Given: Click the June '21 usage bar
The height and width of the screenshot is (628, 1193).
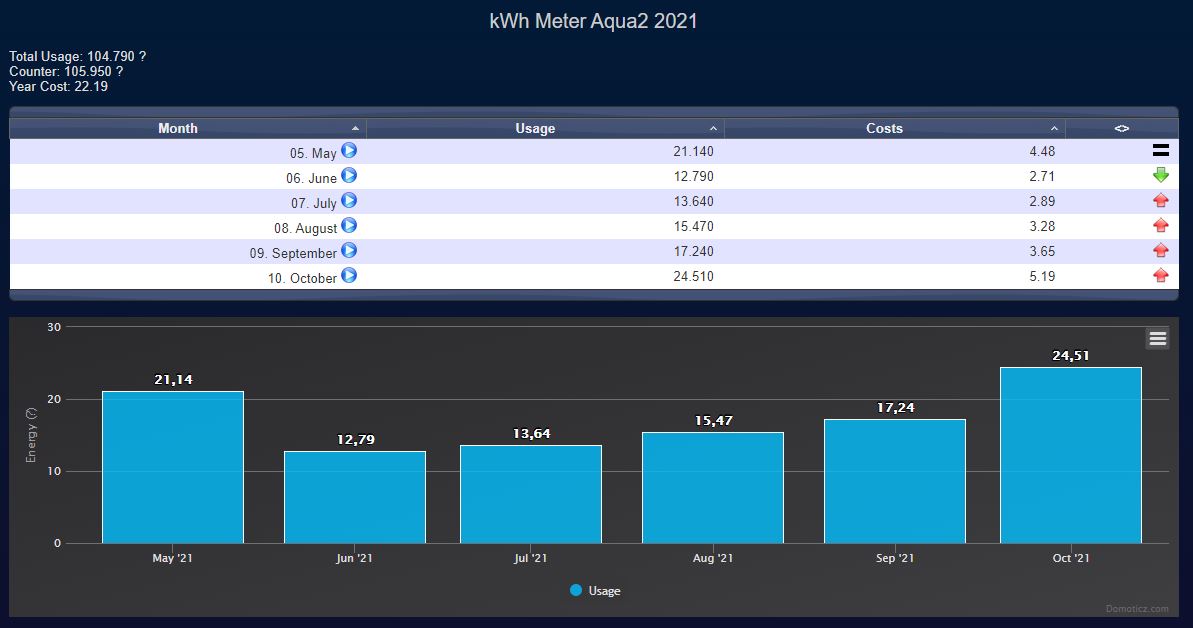Looking at the screenshot, I should pos(354,497).
